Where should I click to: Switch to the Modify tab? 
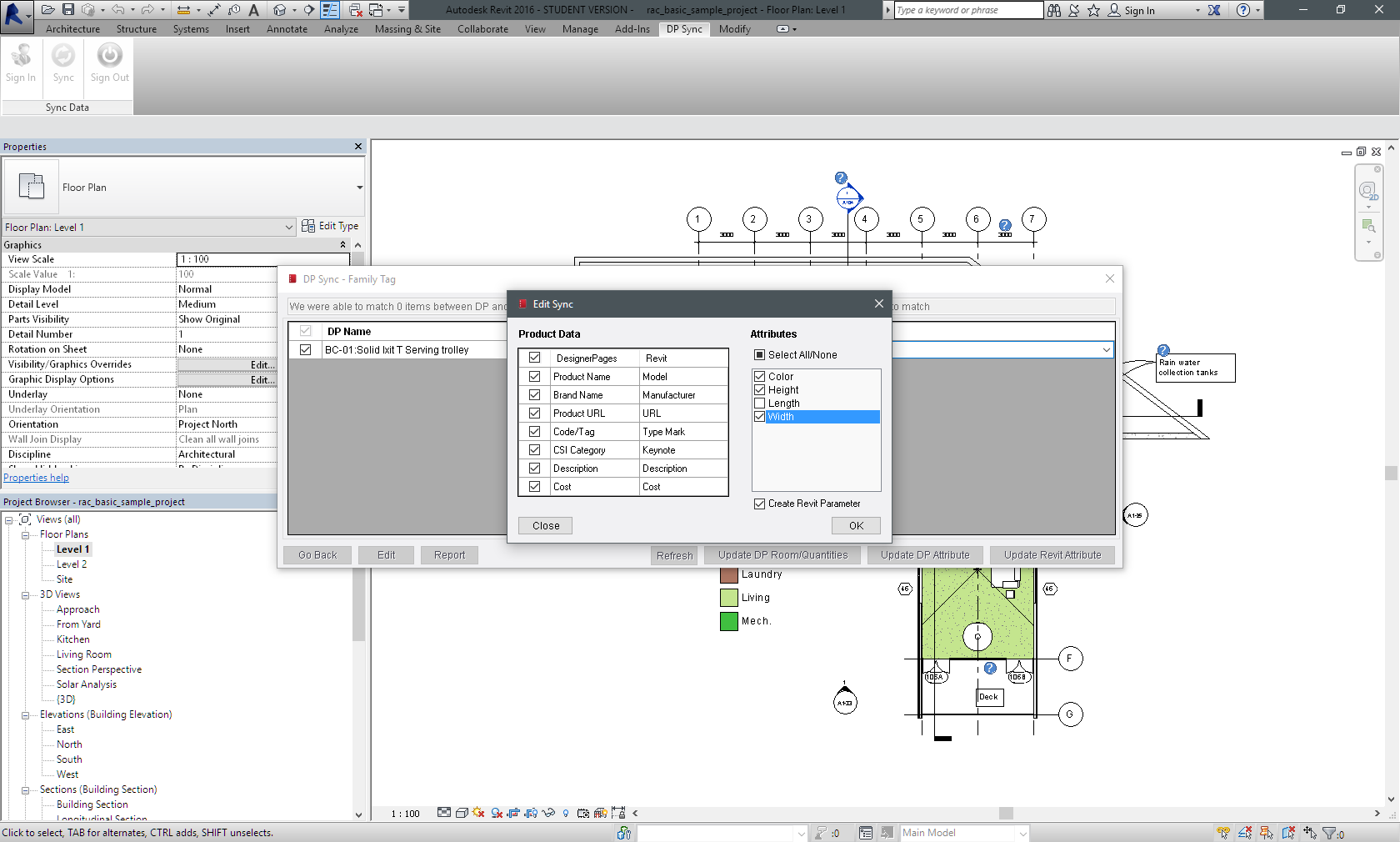[x=734, y=29]
